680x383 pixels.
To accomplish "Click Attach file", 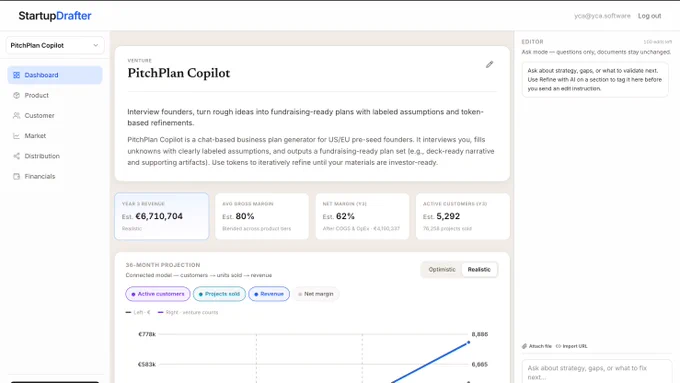I will pos(537,346).
